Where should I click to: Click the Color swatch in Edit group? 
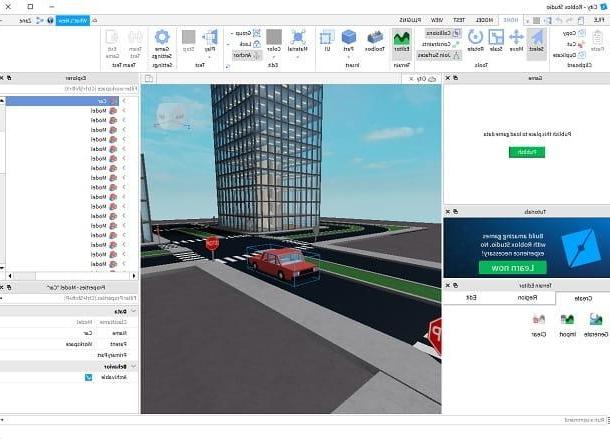(274, 37)
